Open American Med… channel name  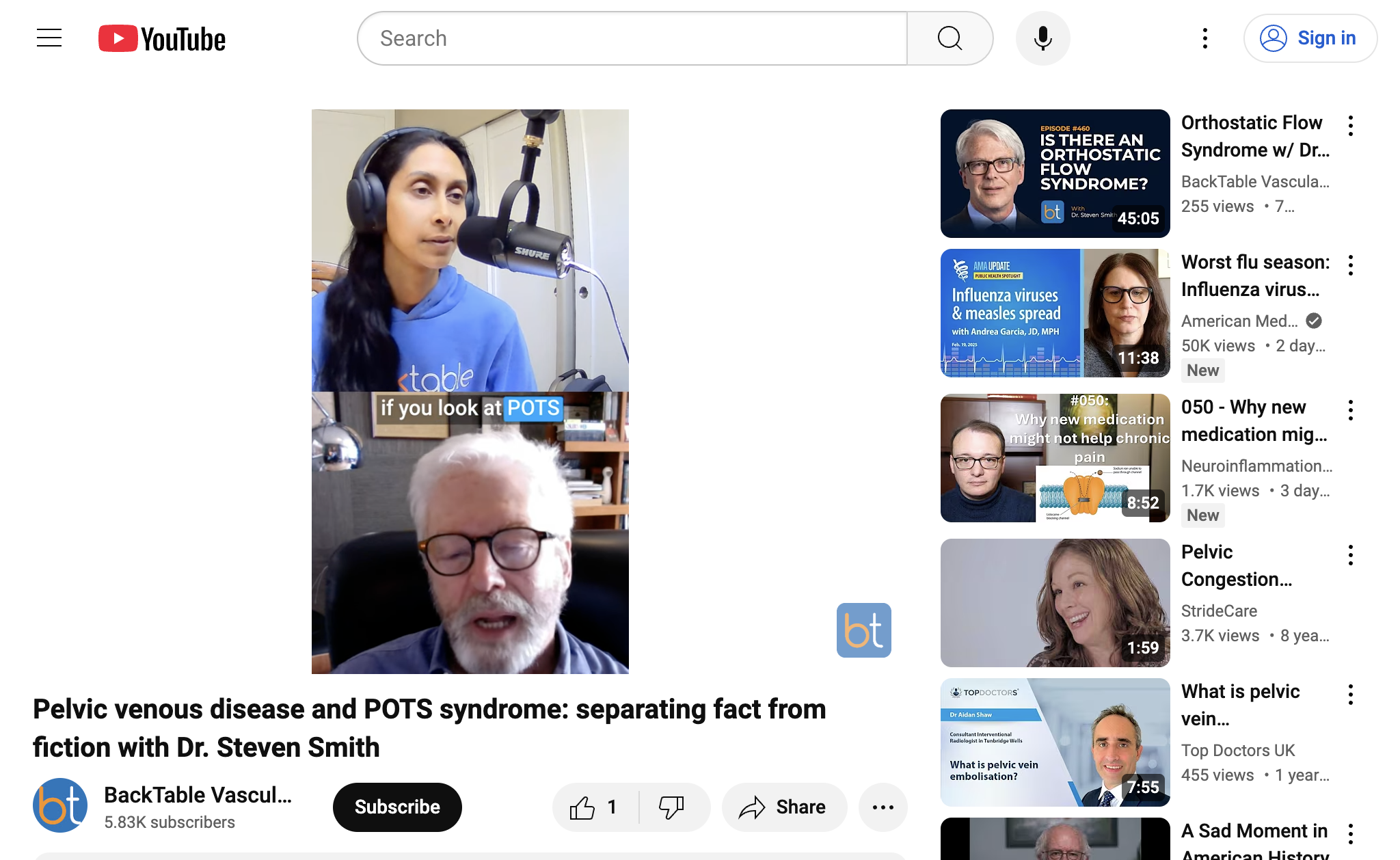coord(1239,321)
